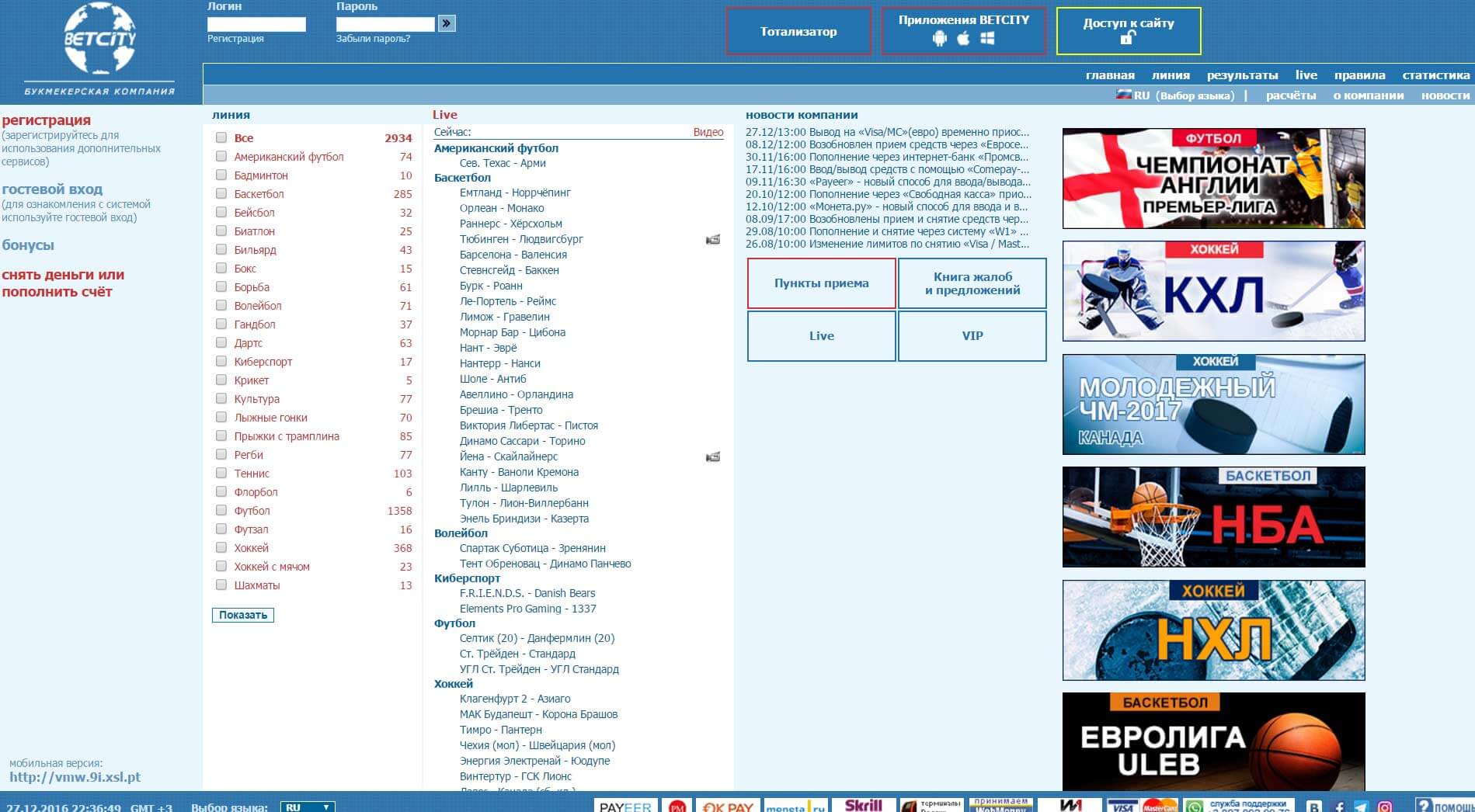Viewport: 1475px width, 812px height.
Task: Click the Пункты приема button
Action: click(x=821, y=283)
